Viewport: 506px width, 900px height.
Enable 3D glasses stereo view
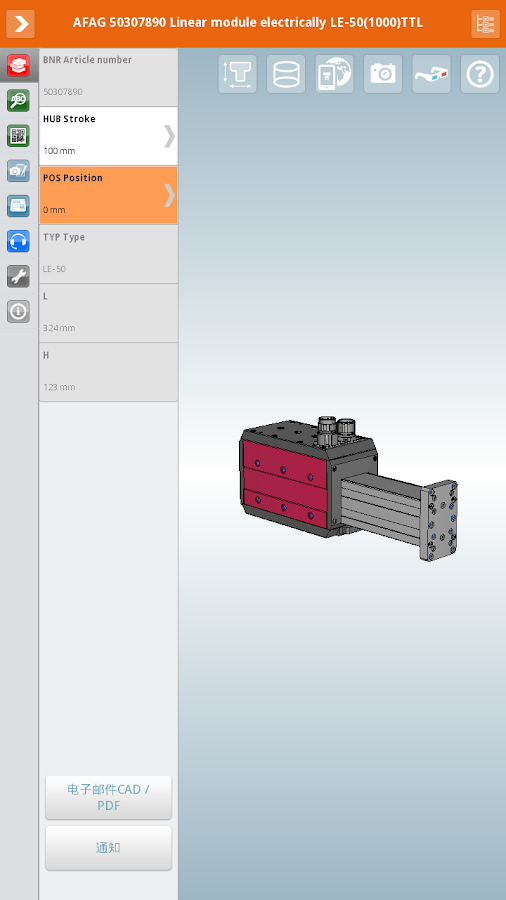coord(431,74)
